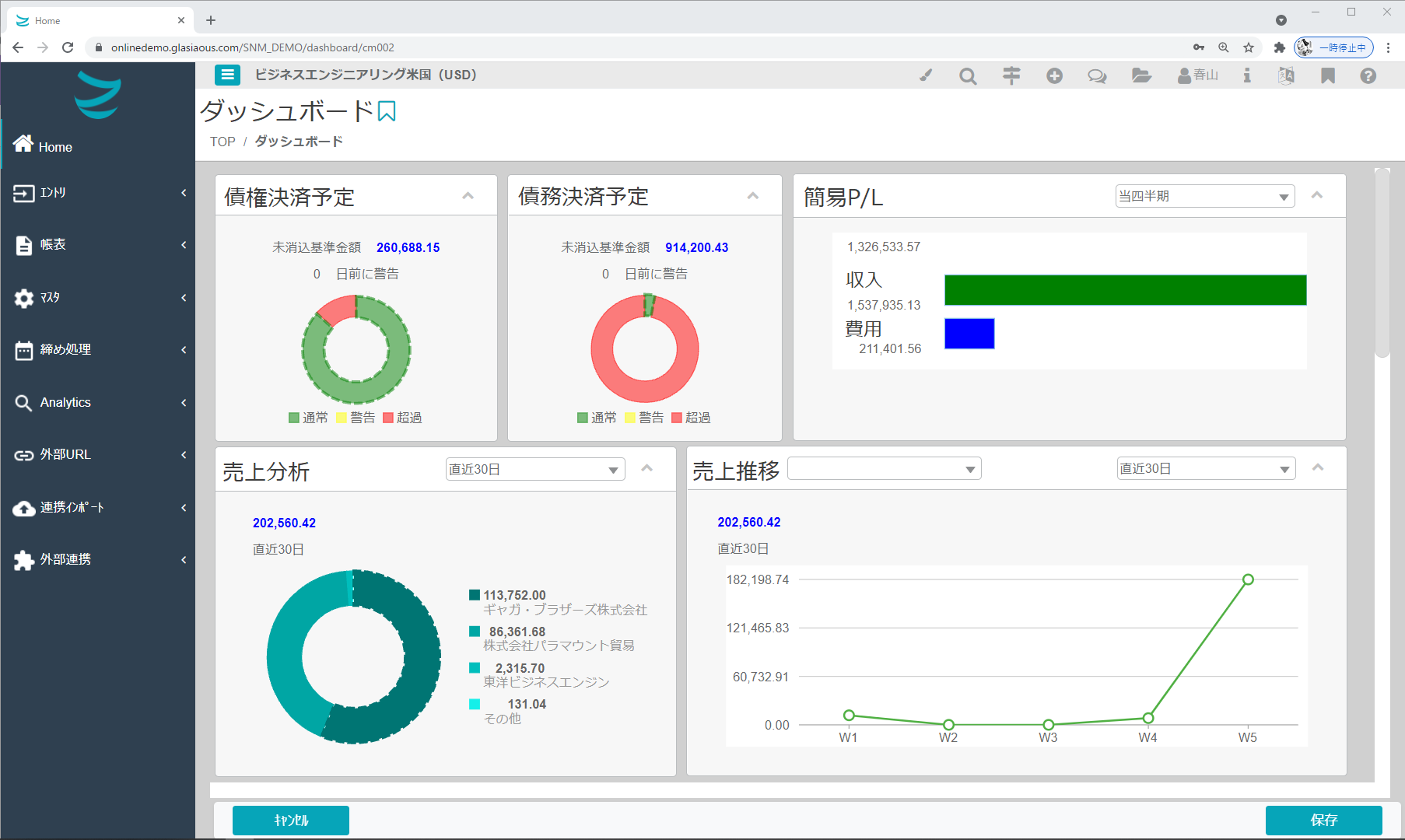
Task: Expand the Analytics sidebar menu
Action: 97,402
